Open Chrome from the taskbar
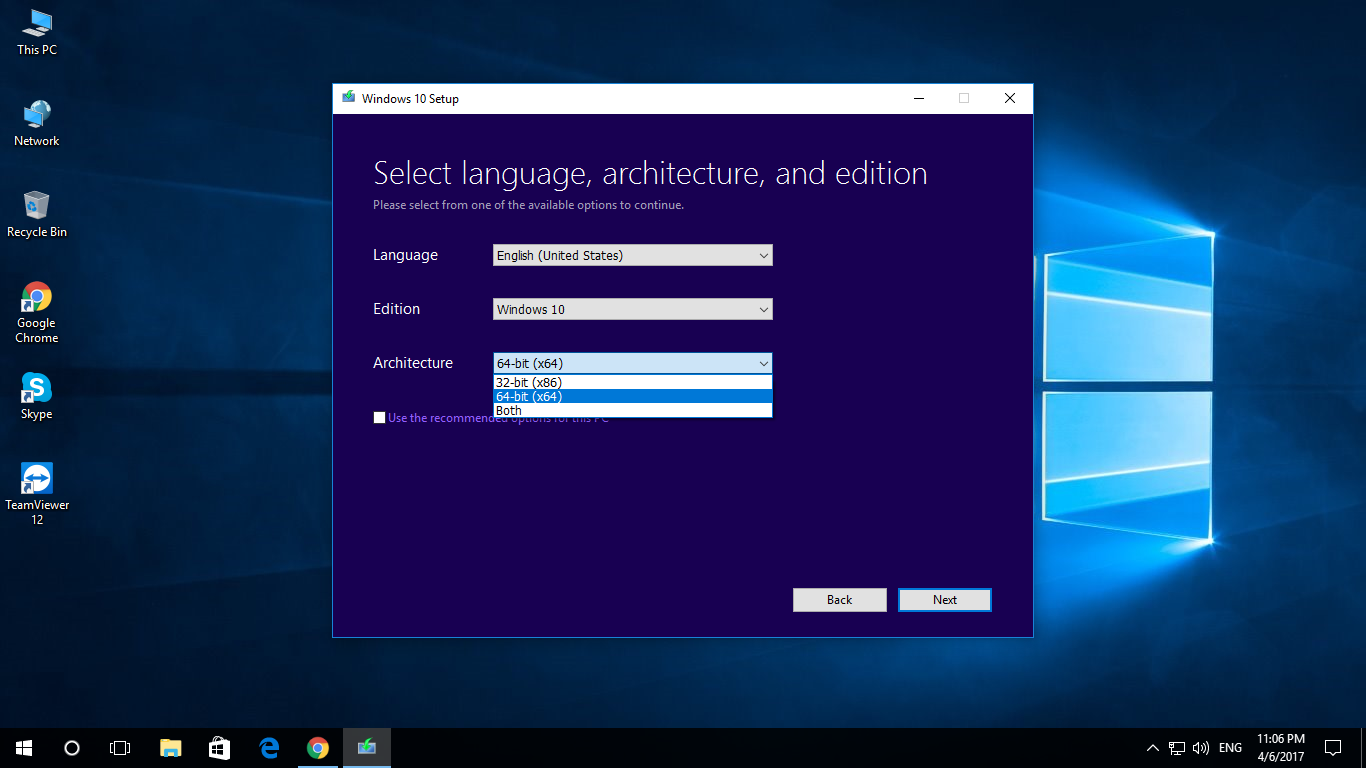The height and width of the screenshot is (768, 1366). click(x=317, y=748)
